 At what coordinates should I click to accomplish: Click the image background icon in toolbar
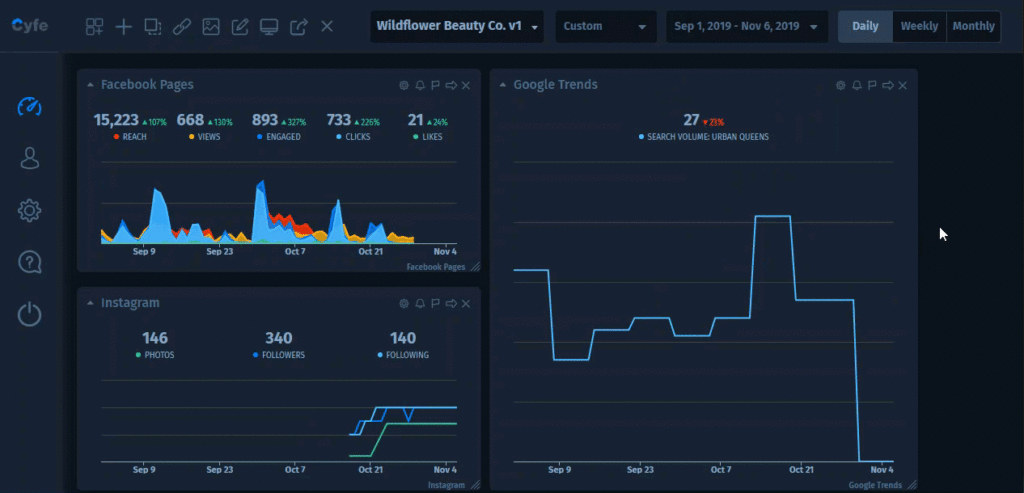click(211, 27)
